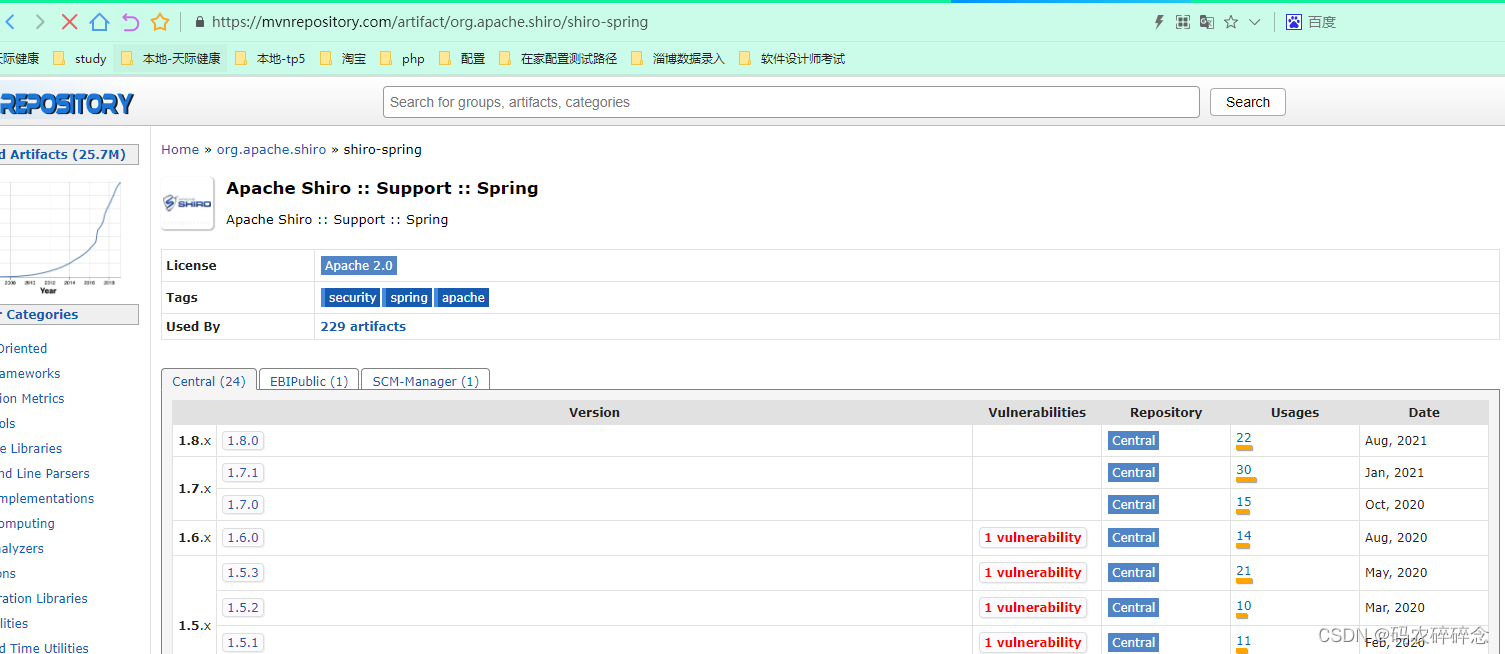Click the lock icon in address bar

pyautogui.click(x=200, y=22)
